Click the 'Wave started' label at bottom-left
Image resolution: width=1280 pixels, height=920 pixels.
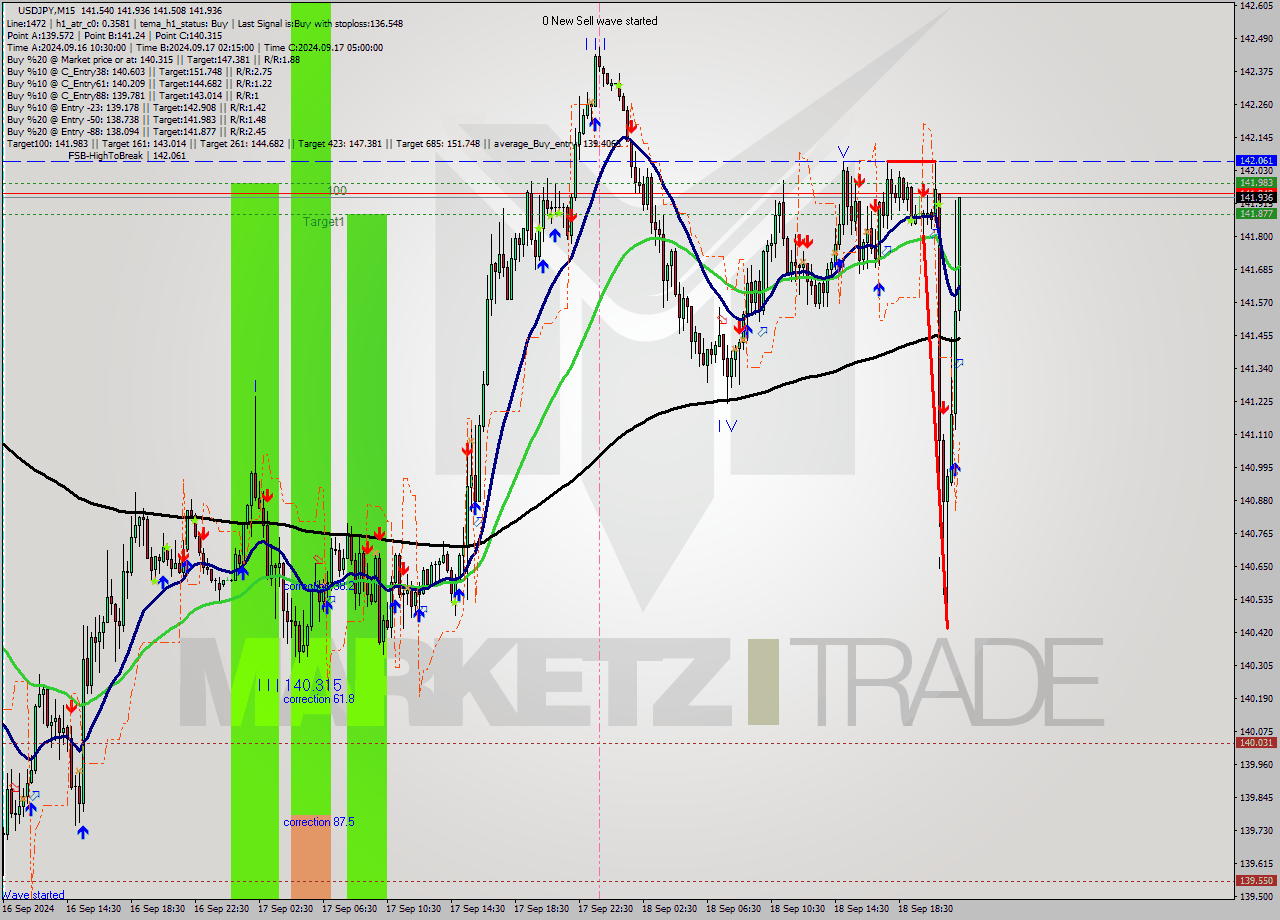pos(33,895)
